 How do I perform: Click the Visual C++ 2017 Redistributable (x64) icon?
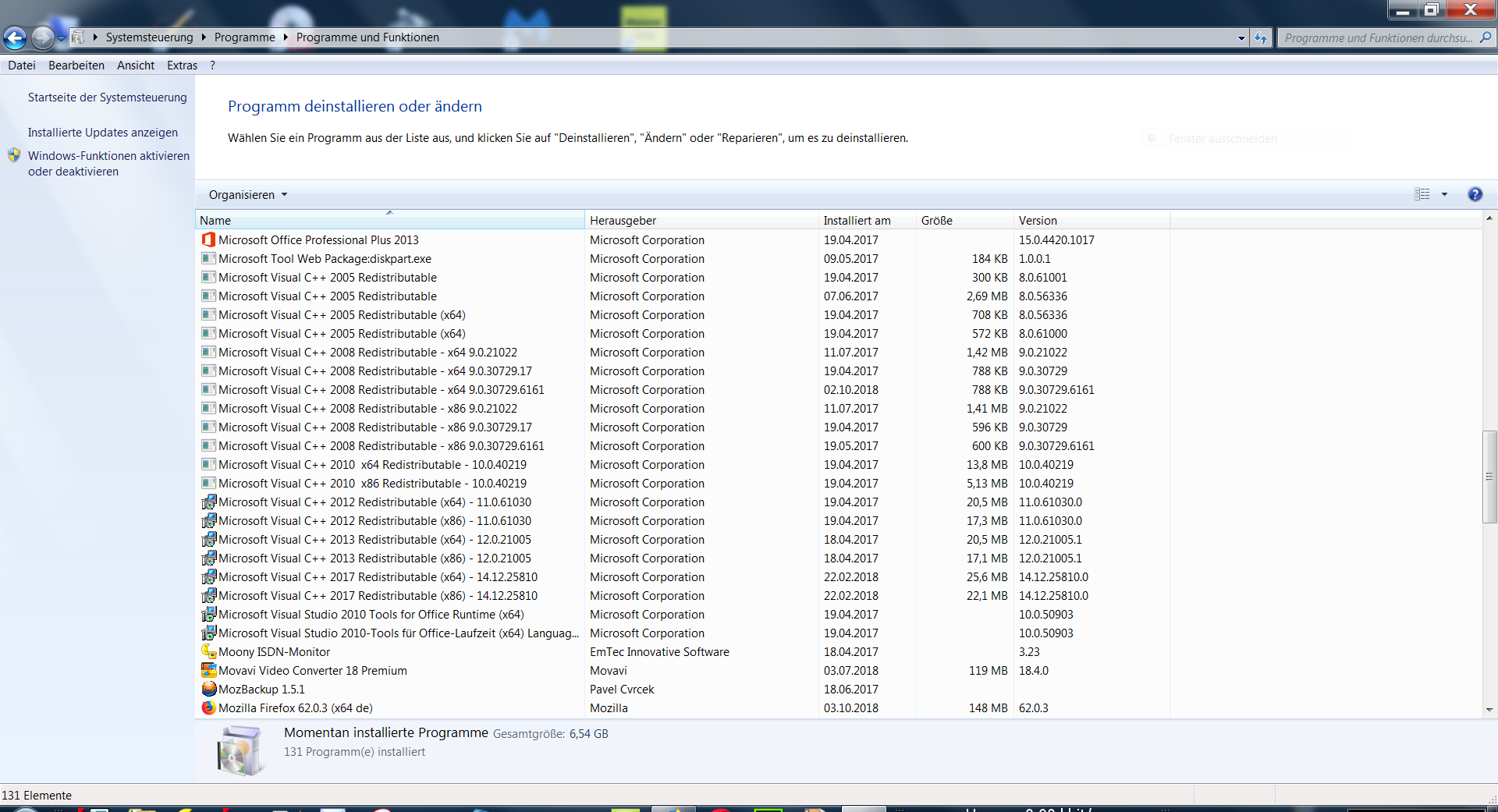coord(208,576)
